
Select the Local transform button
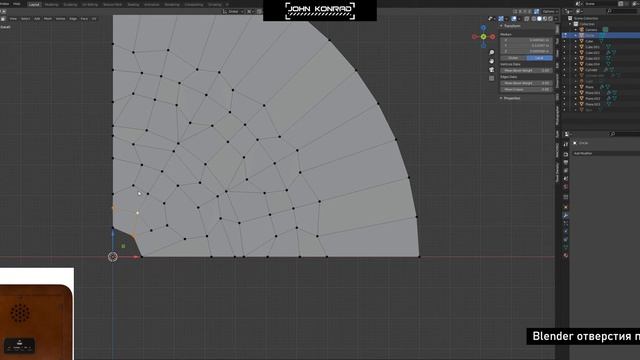(539, 58)
